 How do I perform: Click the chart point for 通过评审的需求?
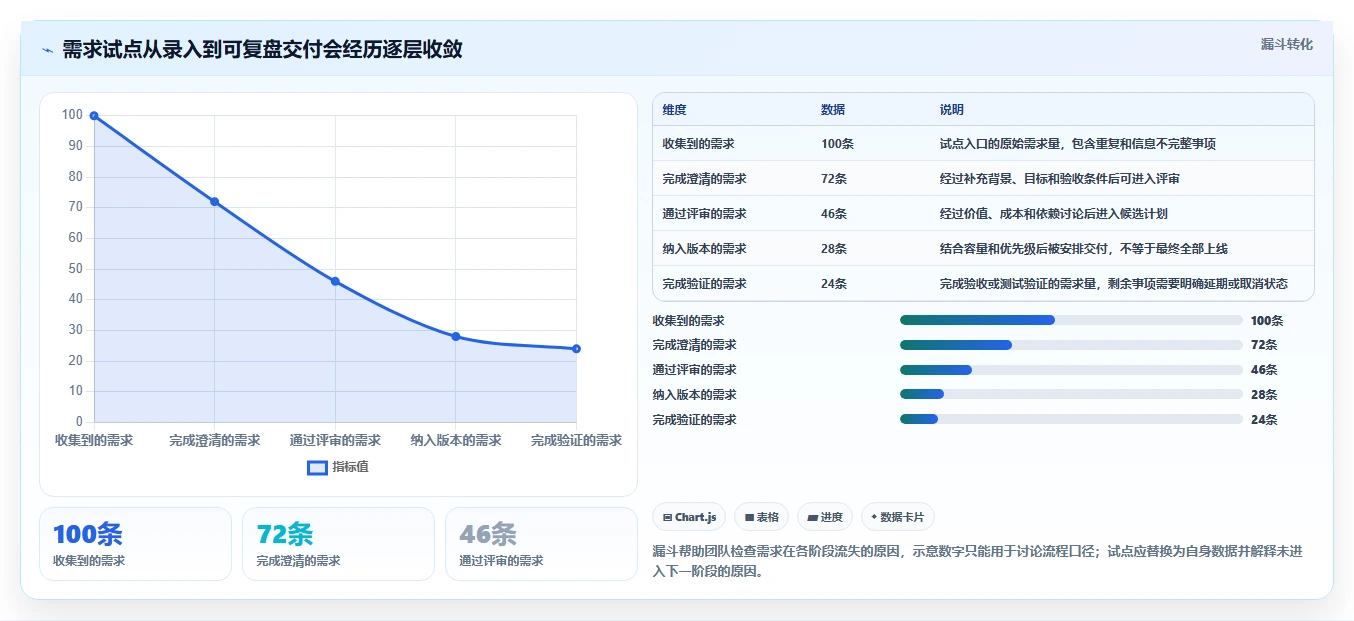tap(335, 281)
